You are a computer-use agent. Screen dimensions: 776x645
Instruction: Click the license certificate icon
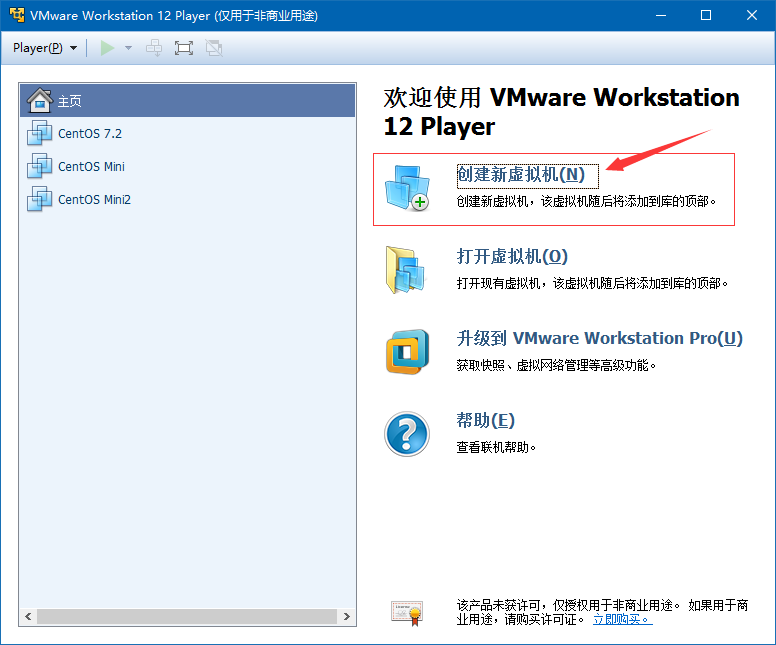pyautogui.click(x=407, y=613)
